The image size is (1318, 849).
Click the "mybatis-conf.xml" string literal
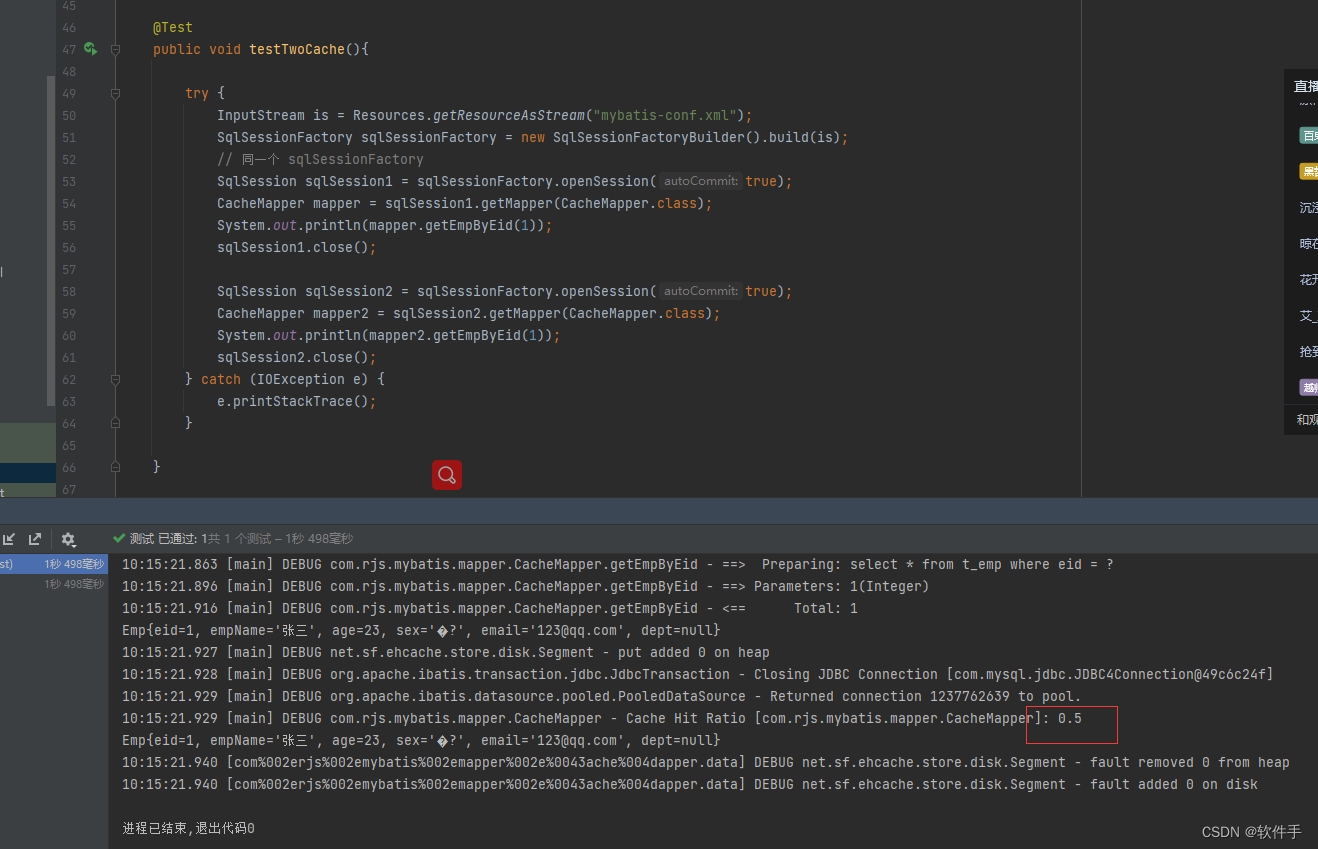click(663, 115)
